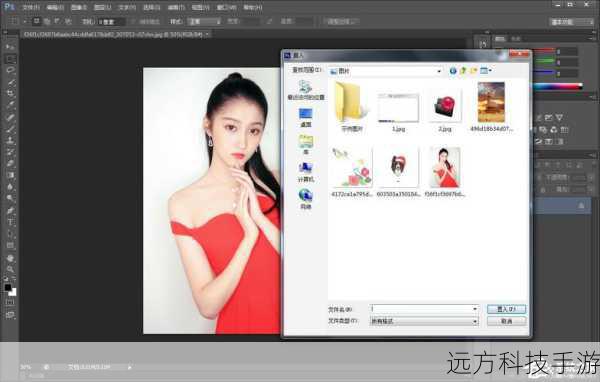Open the 文件 menu
Viewport: 600px width, 382px height.
[x=31, y=7]
